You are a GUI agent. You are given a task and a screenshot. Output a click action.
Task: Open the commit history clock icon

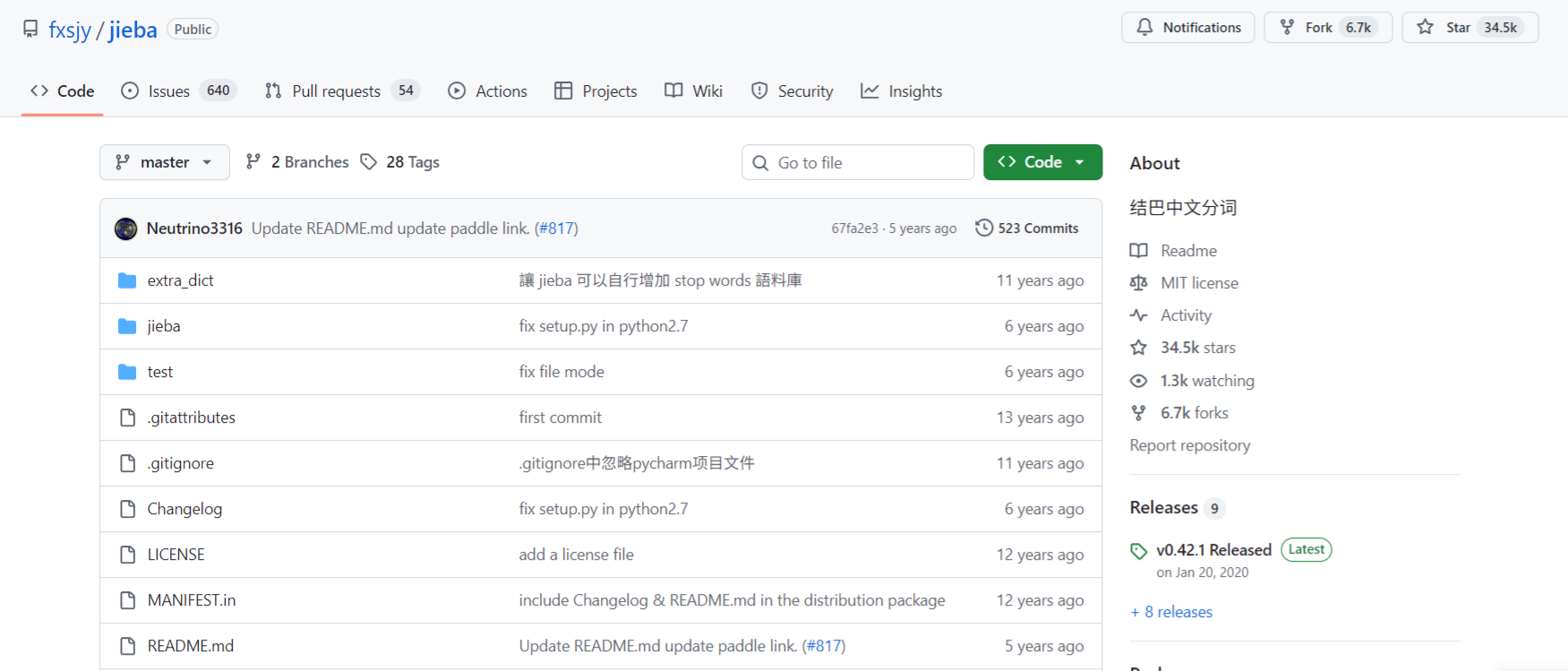pos(984,228)
